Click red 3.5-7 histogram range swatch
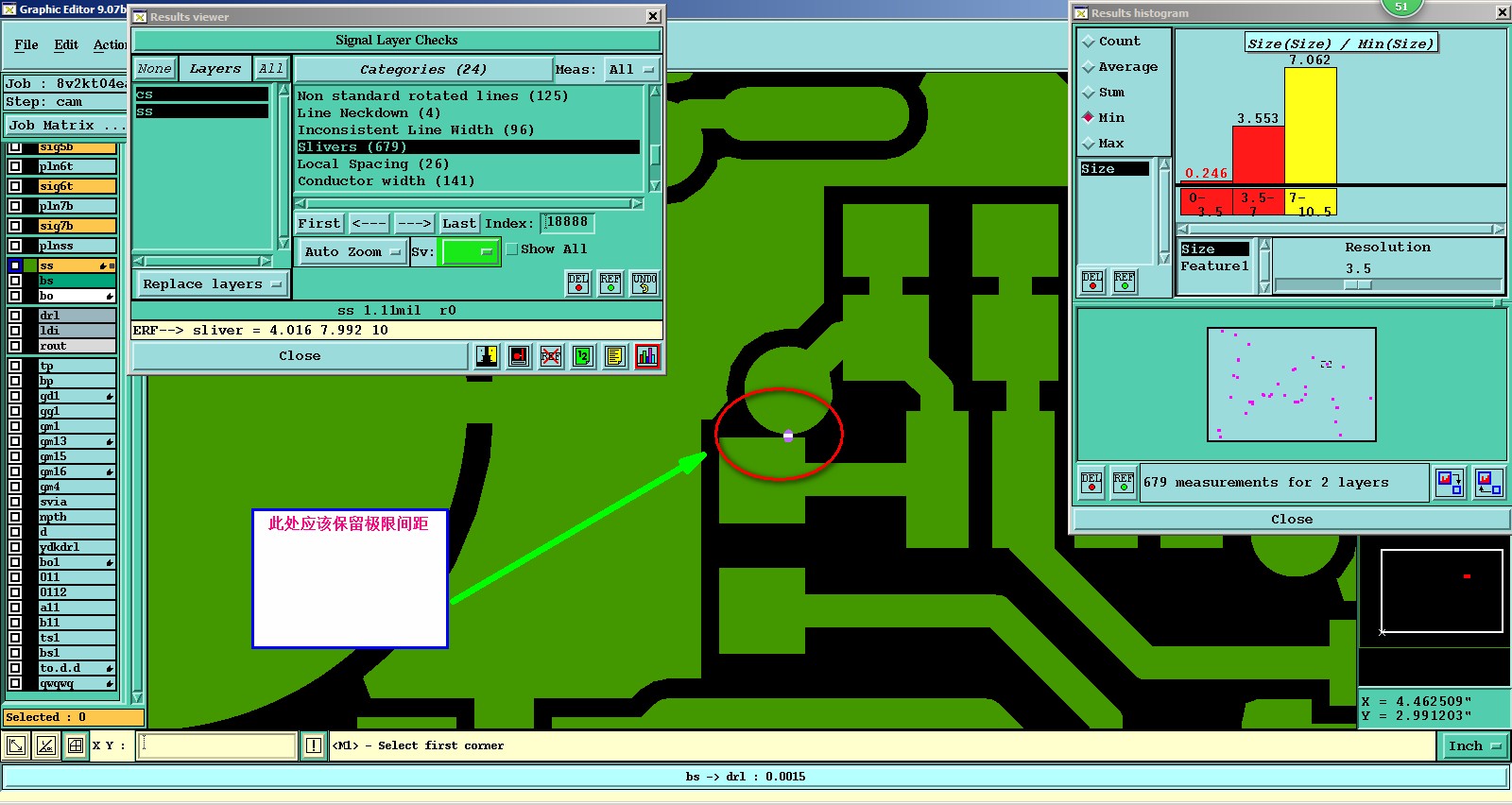The height and width of the screenshot is (805, 1512). (1258, 202)
